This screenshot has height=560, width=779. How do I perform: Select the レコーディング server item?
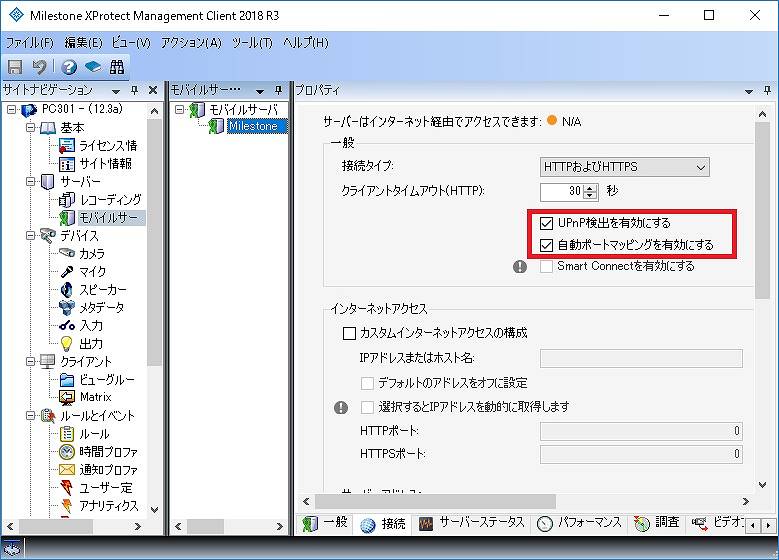click(x=111, y=200)
